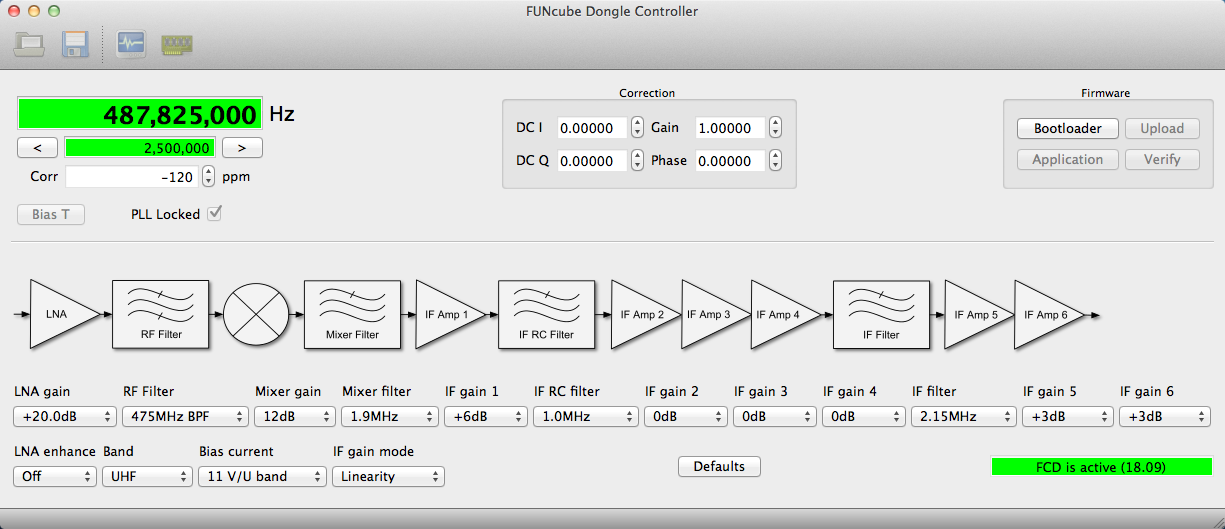Image resolution: width=1225 pixels, height=529 pixels.
Task: Click the 2,500,000 step size field
Action: pyautogui.click(x=140, y=148)
